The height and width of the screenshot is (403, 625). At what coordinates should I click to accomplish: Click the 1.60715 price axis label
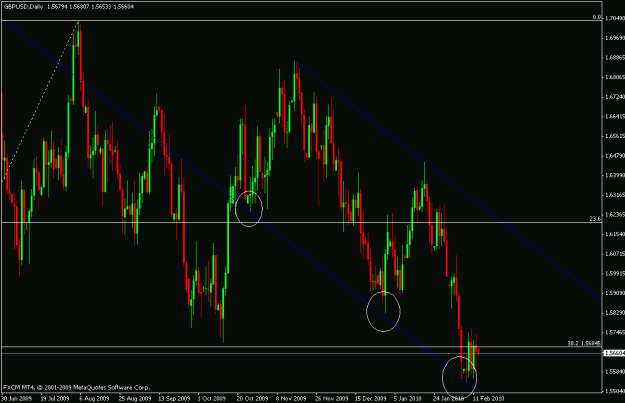pyautogui.click(x=615, y=254)
